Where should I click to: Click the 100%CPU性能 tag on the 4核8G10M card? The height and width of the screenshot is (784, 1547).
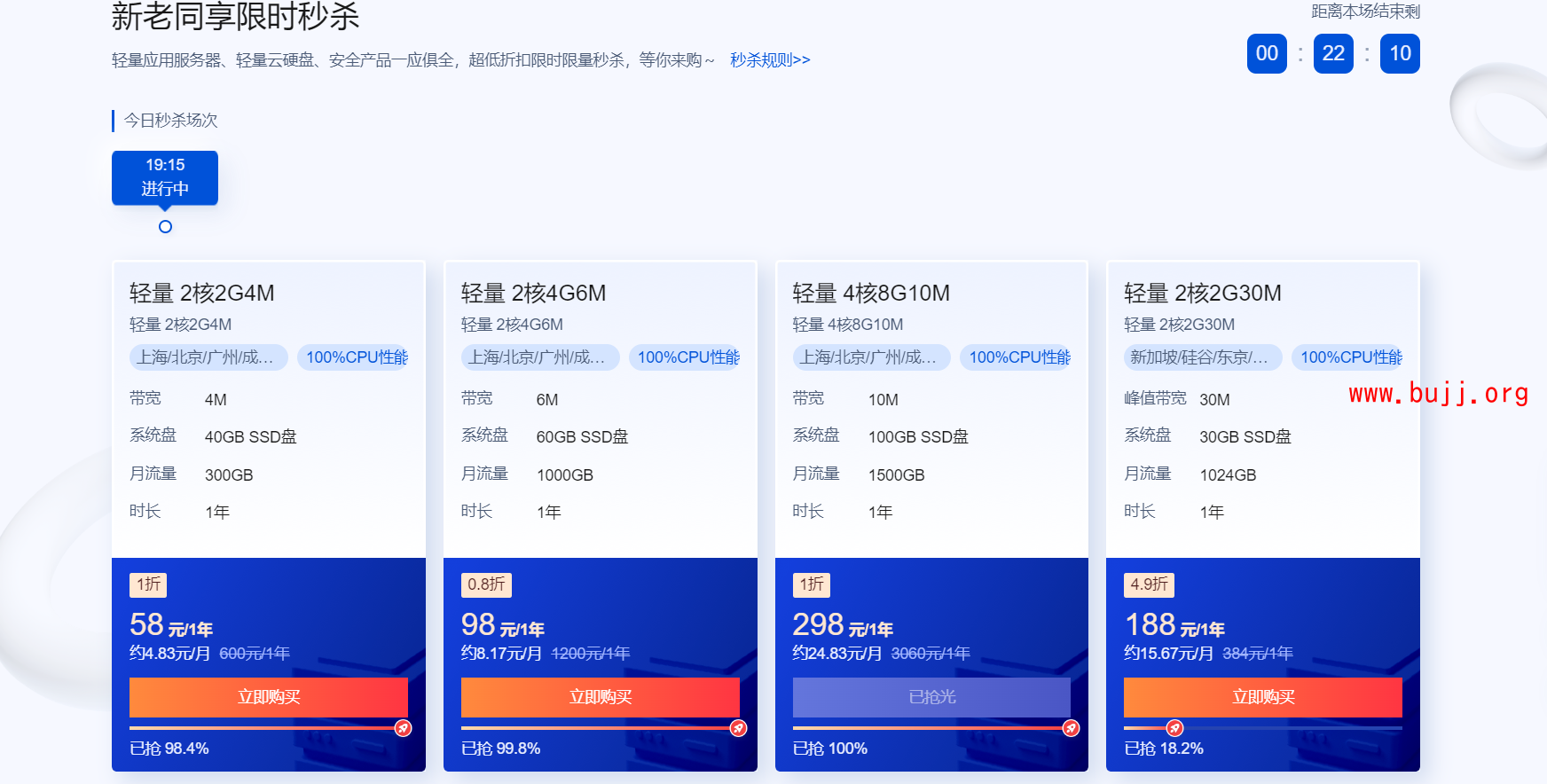pos(1016,357)
